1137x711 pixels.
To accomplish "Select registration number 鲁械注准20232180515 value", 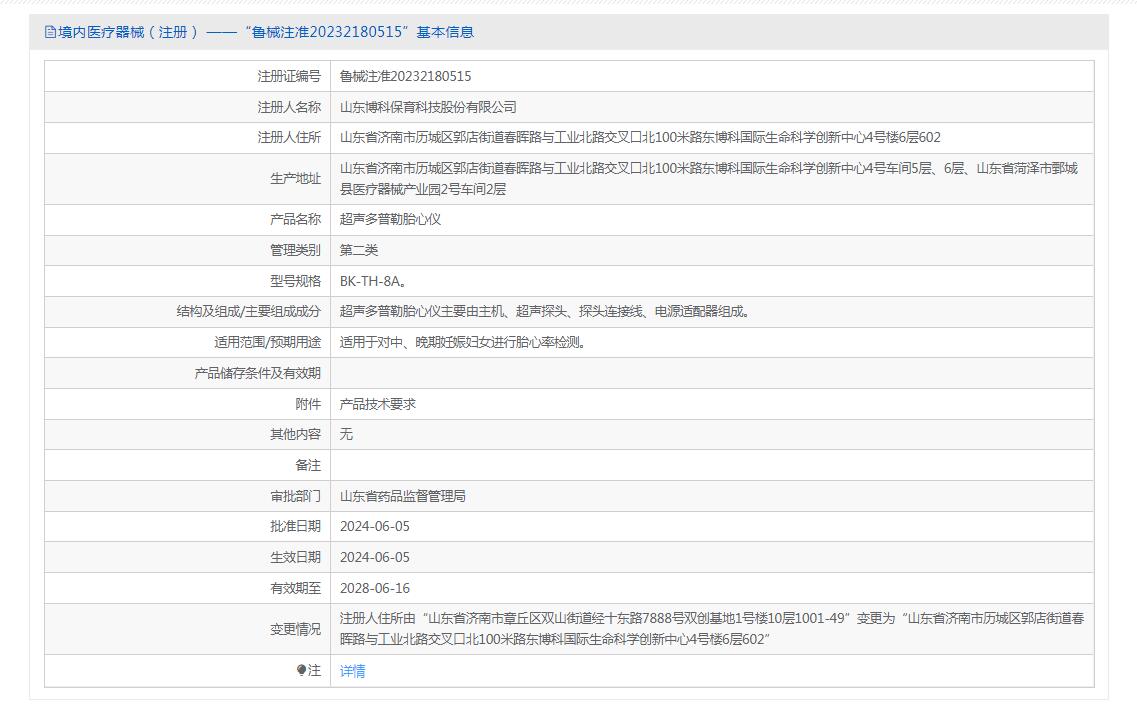I will (x=405, y=76).
